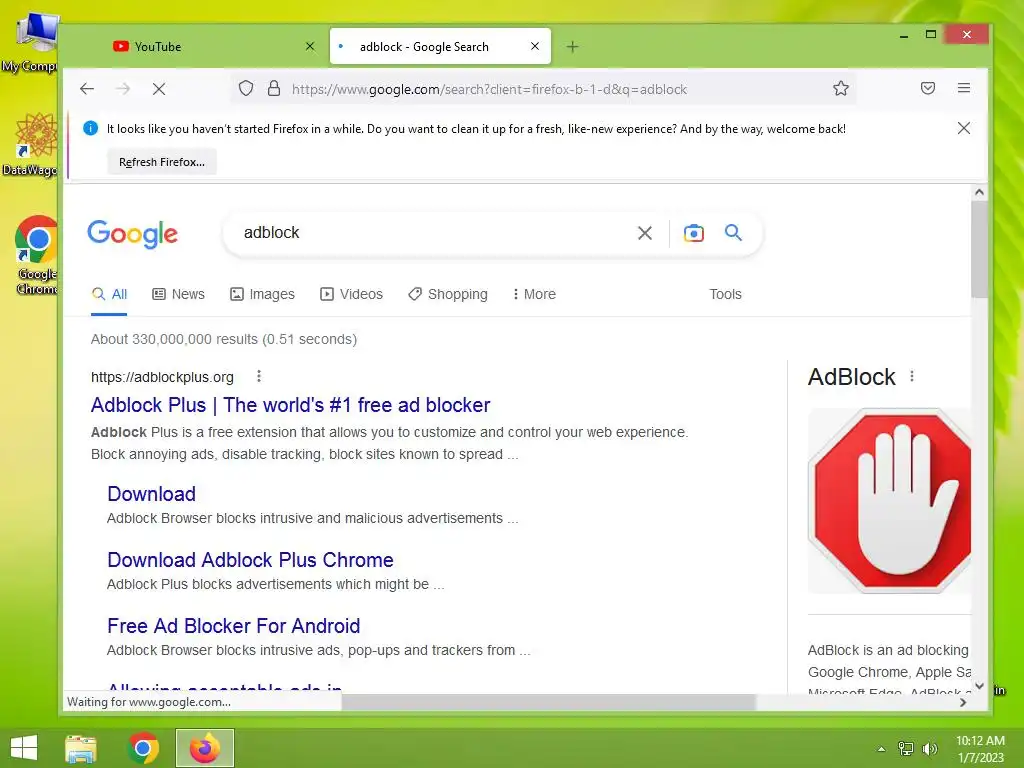Viewport: 1024px width, 768px height.
Task: Open Firefox hamburger application menu
Action: [964, 88]
